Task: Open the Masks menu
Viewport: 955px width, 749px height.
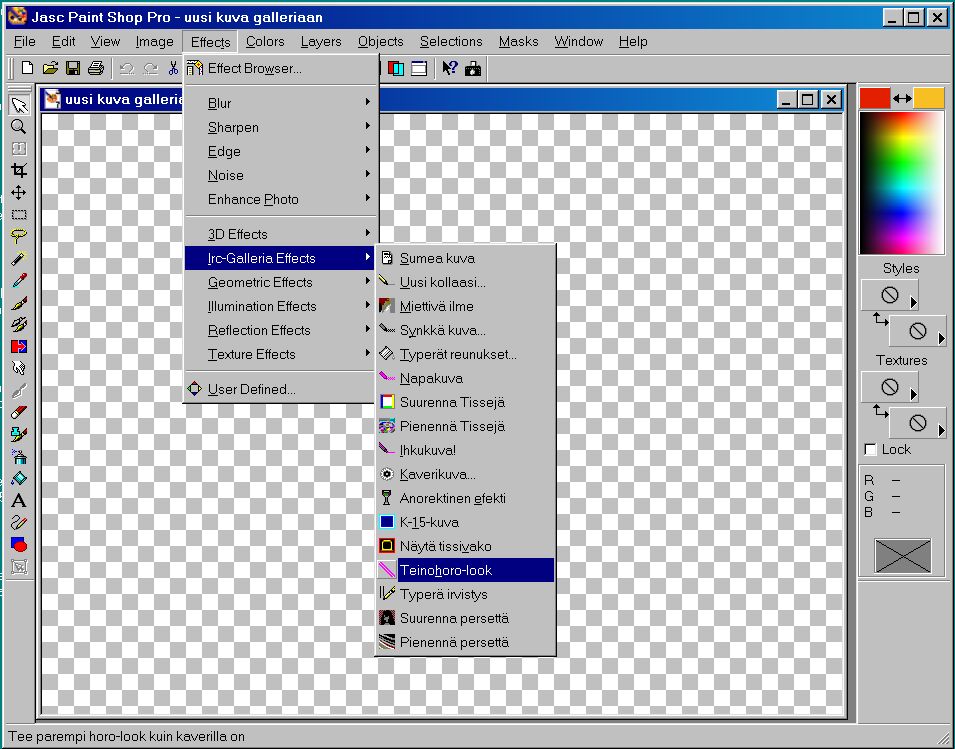Action: click(518, 41)
